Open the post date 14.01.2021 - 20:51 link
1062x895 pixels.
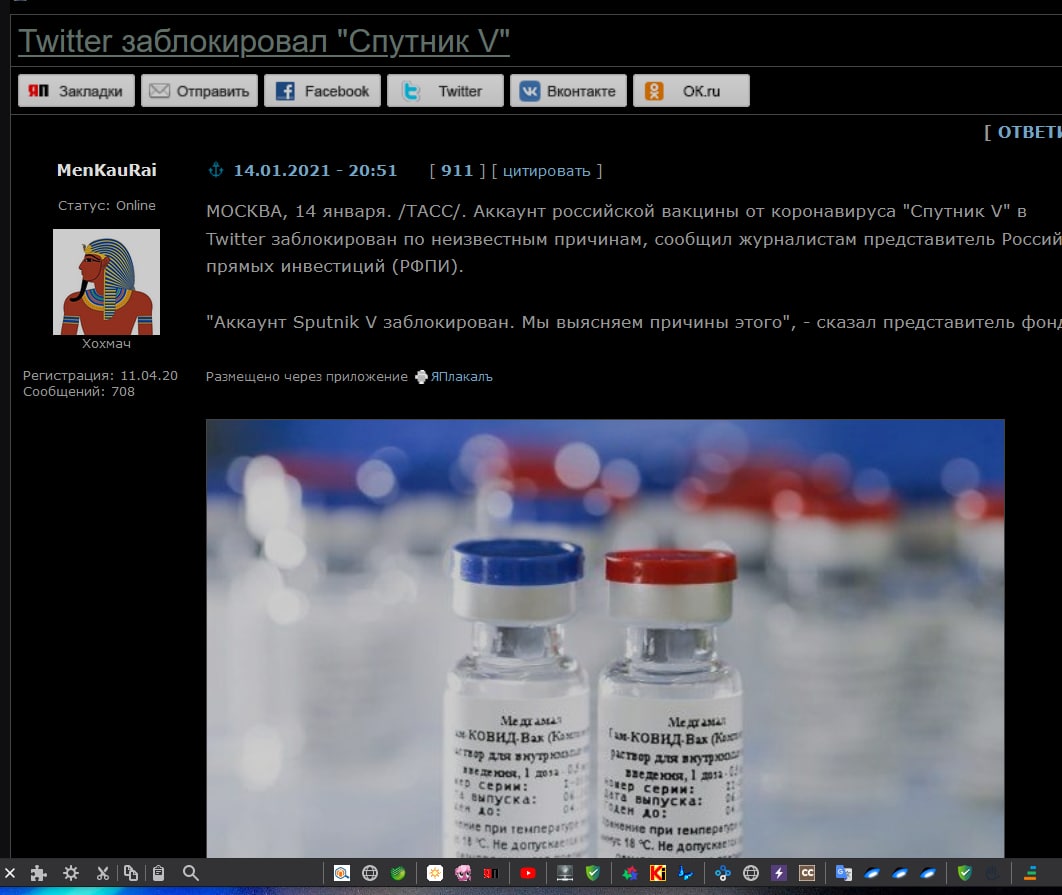(x=315, y=170)
